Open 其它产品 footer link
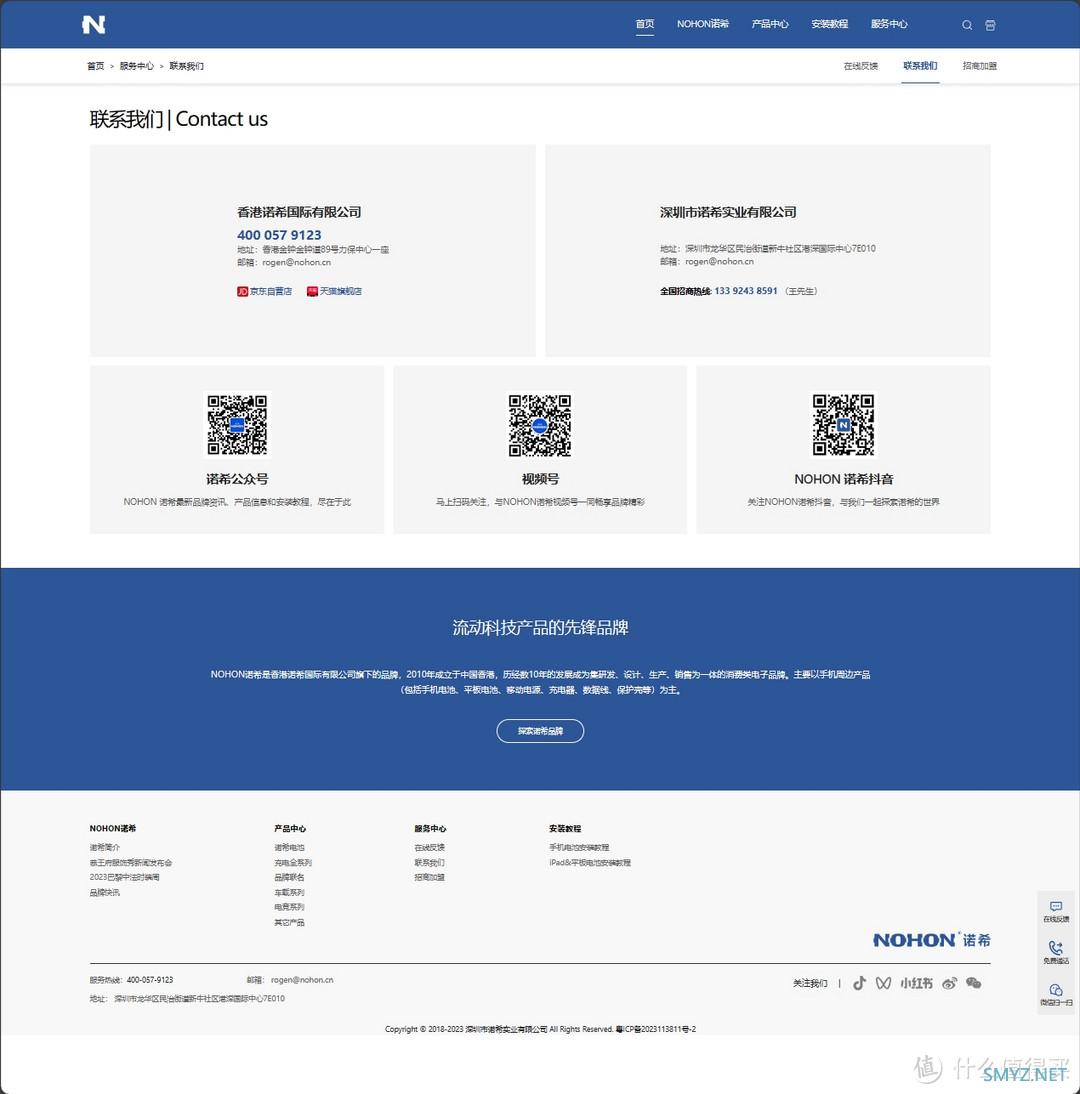Viewport: 1080px width, 1094px height. (x=289, y=922)
